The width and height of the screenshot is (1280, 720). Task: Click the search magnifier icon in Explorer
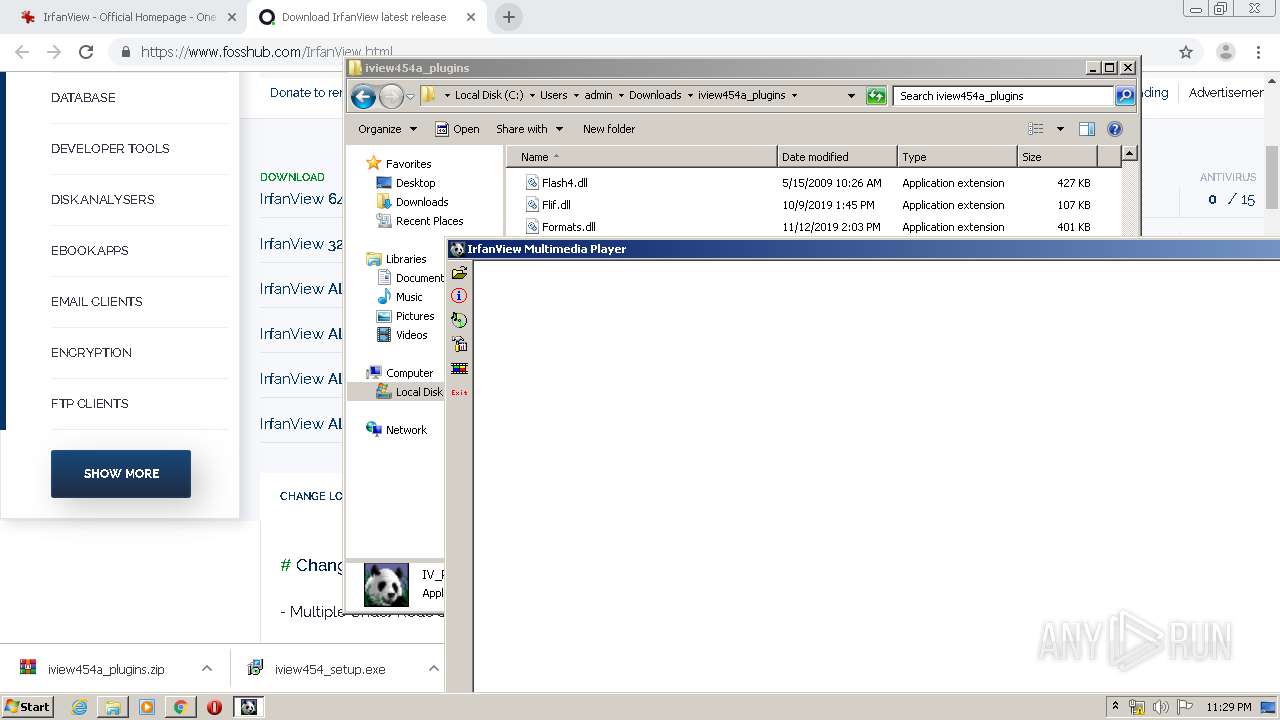1125,96
